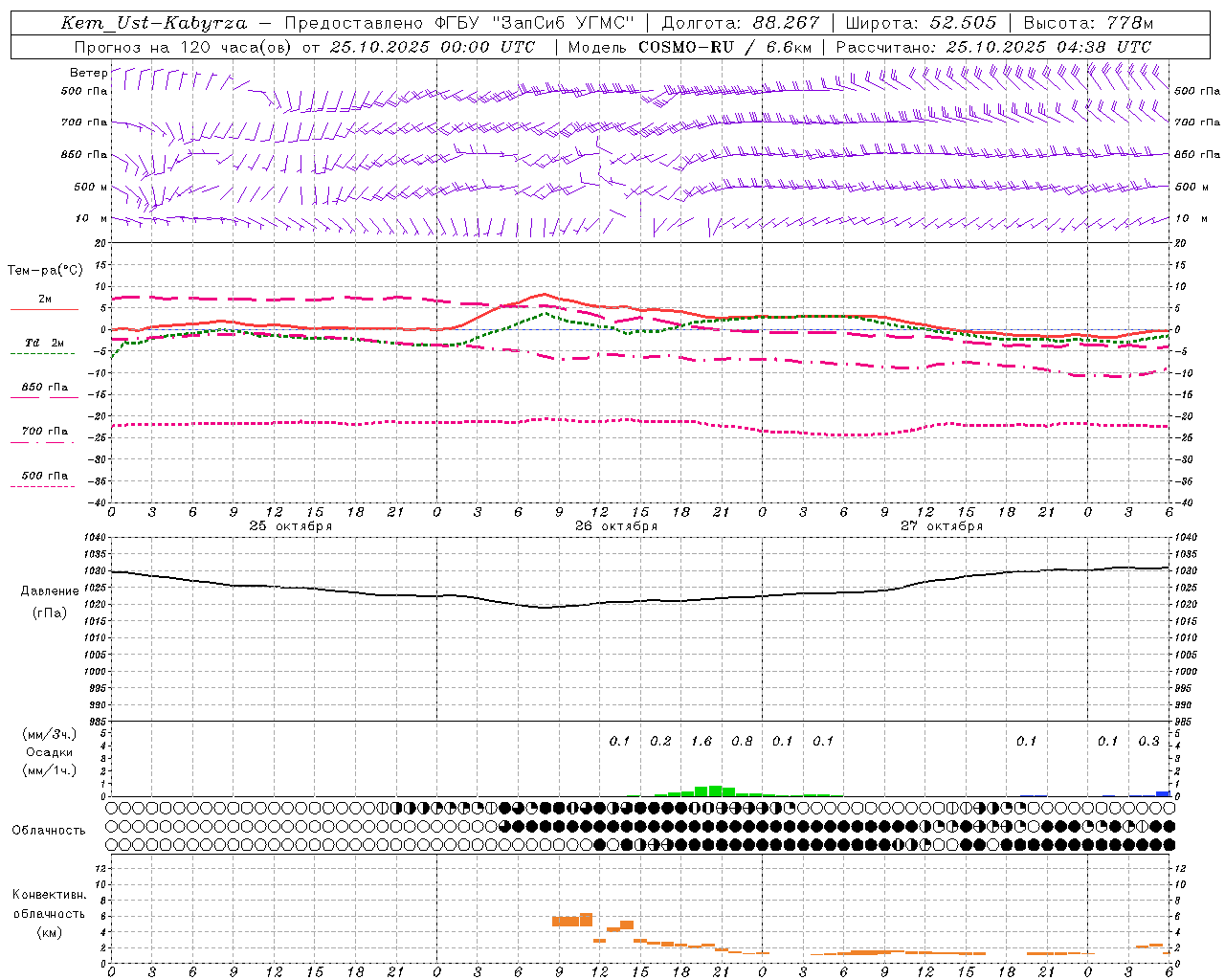Click the 0.8 precipitation amount value

(742, 741)
